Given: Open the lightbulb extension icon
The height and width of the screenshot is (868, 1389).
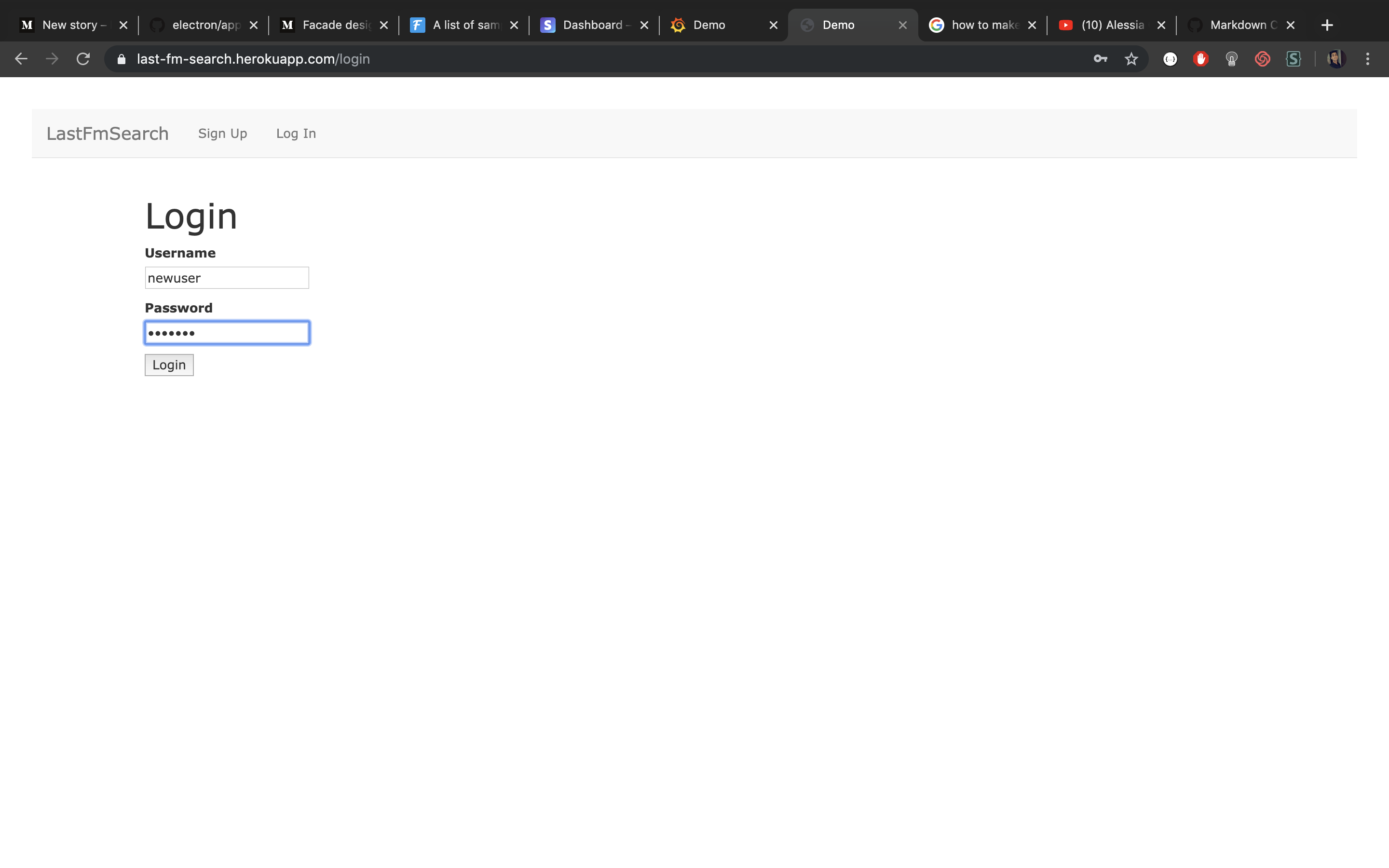Looking at the screenshot, I should (x=1231, y=58).
